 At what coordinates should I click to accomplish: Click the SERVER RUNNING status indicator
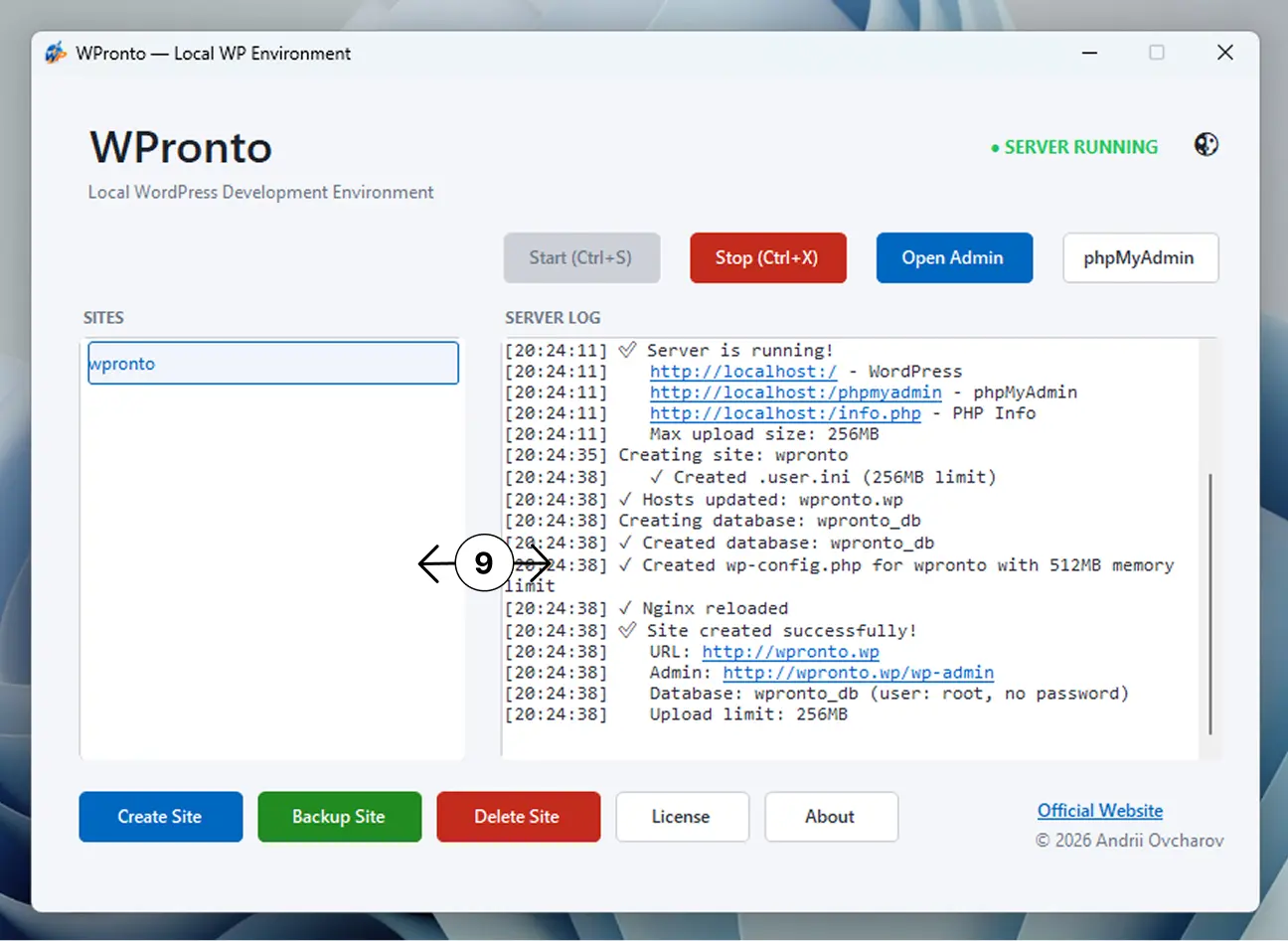[1074, 147]
